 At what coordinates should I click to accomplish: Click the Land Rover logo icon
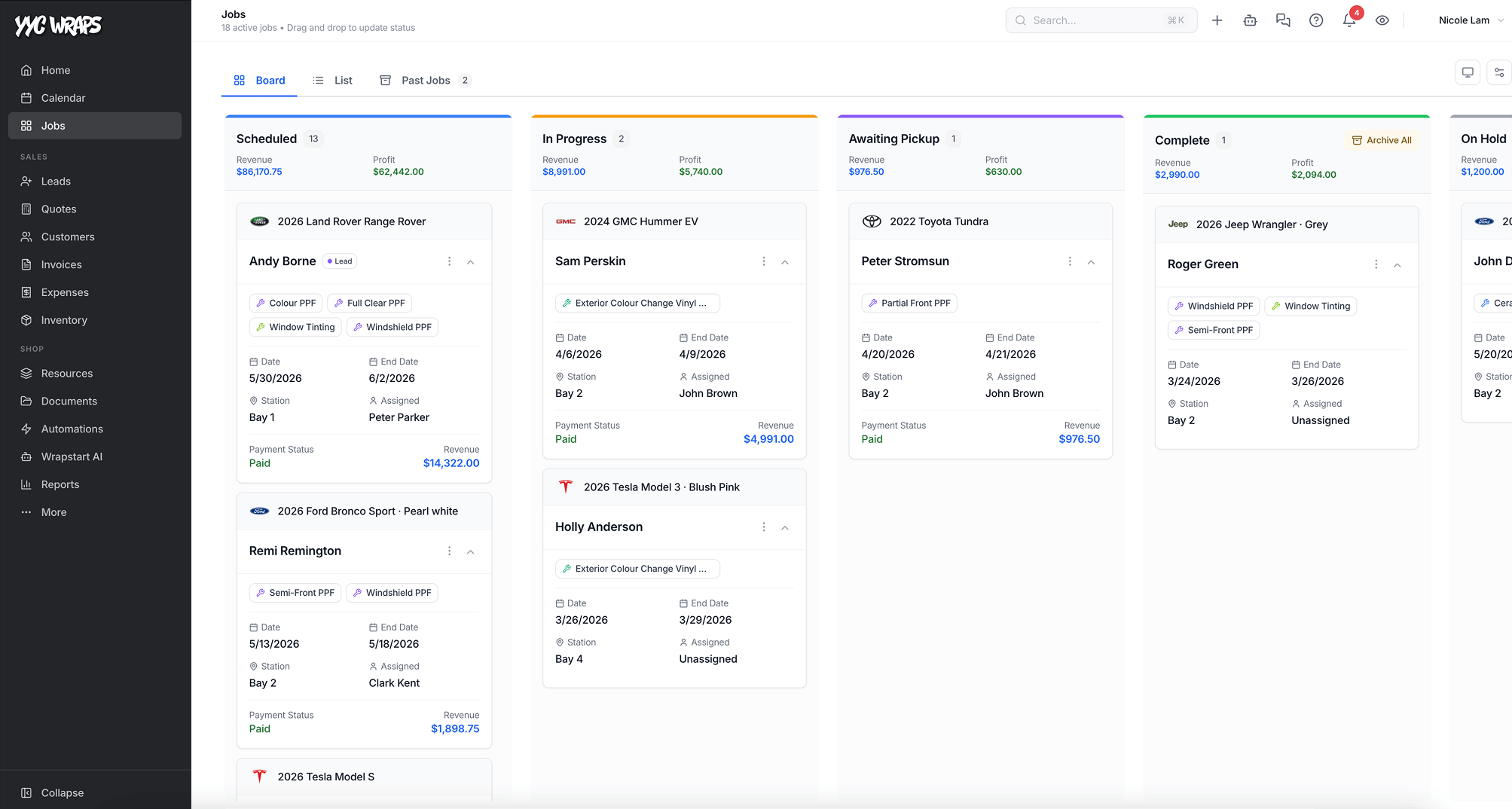tap(259, 221)
